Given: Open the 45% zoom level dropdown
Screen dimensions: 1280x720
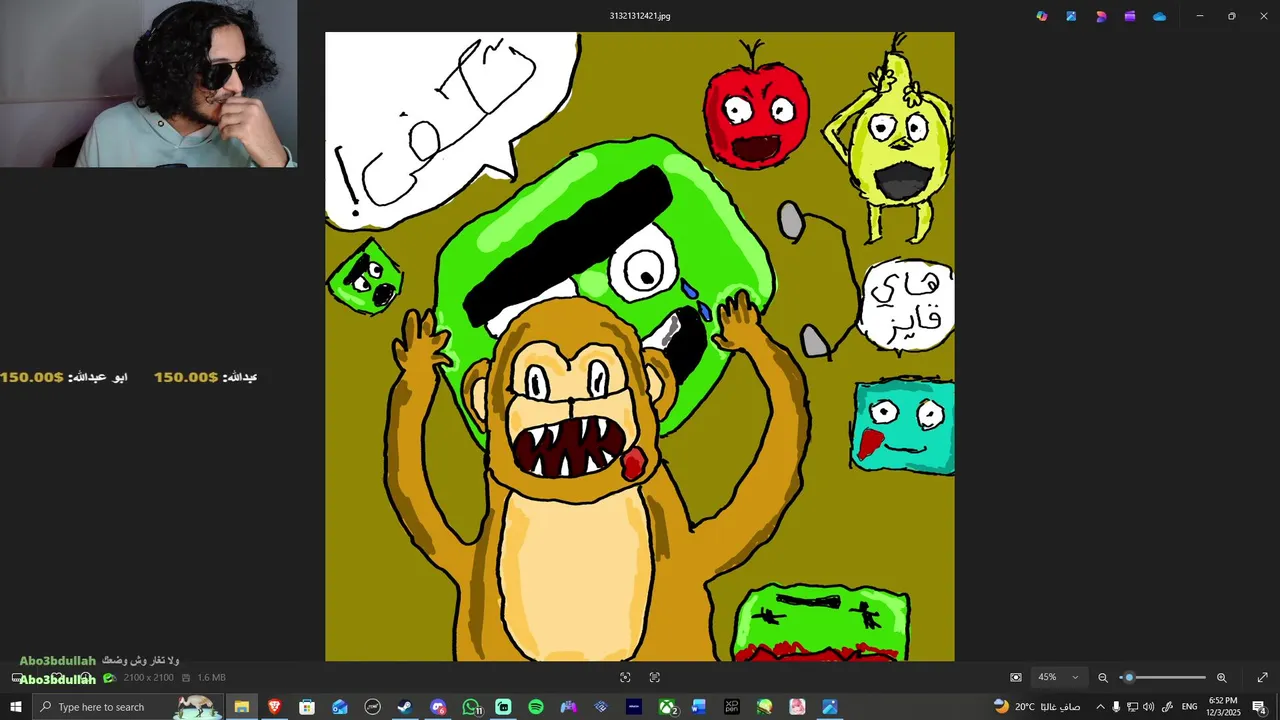Looking at the screenshot, I should coord(1059,677).
